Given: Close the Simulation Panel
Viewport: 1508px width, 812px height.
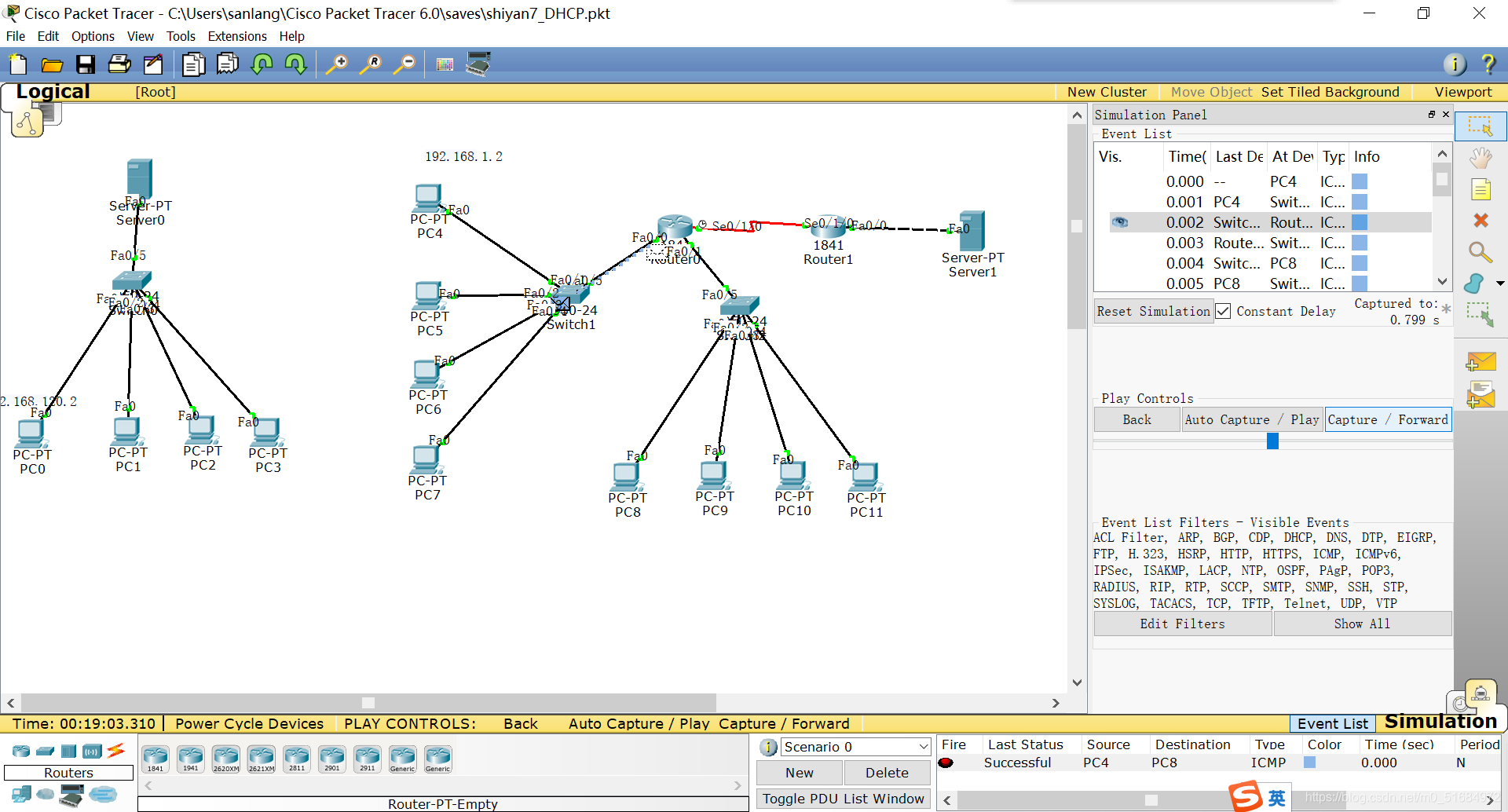Looking at the screenshot, I should [1446, 115].
